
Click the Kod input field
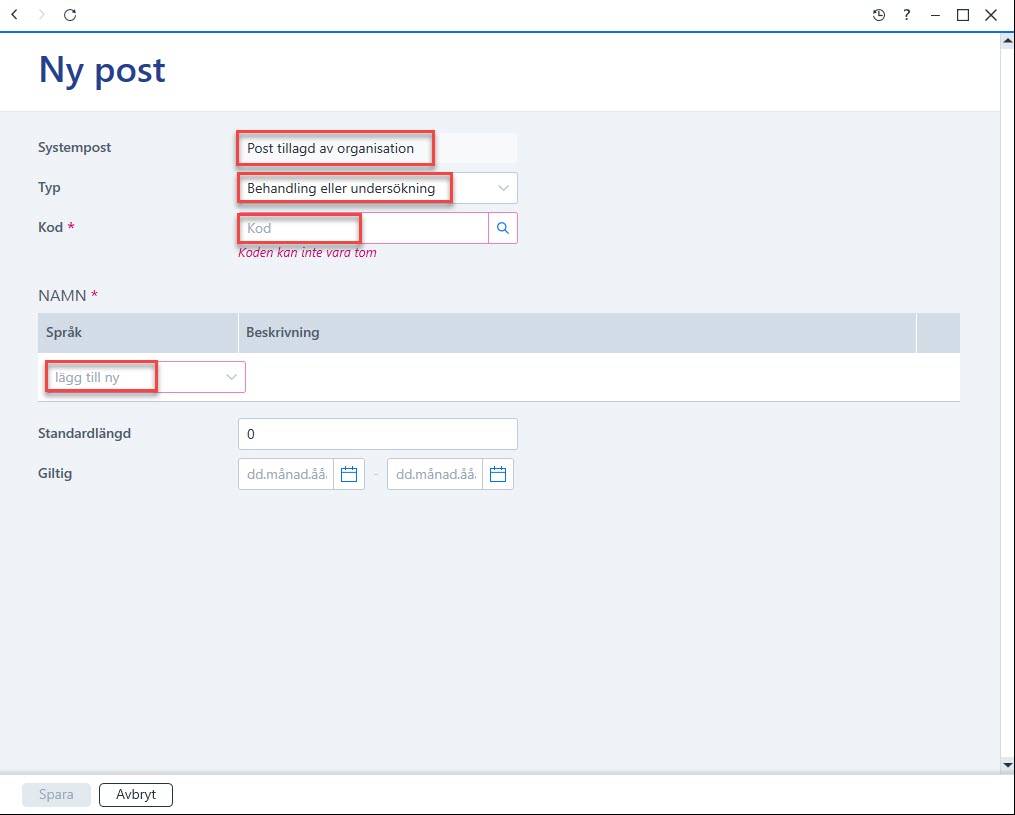(363, 228)
